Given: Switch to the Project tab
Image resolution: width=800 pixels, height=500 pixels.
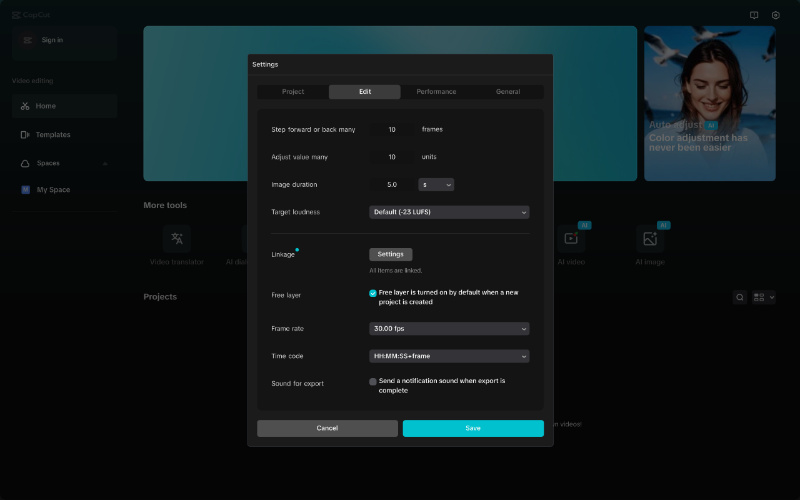Looking at the screenshot, I should point(293,92).
